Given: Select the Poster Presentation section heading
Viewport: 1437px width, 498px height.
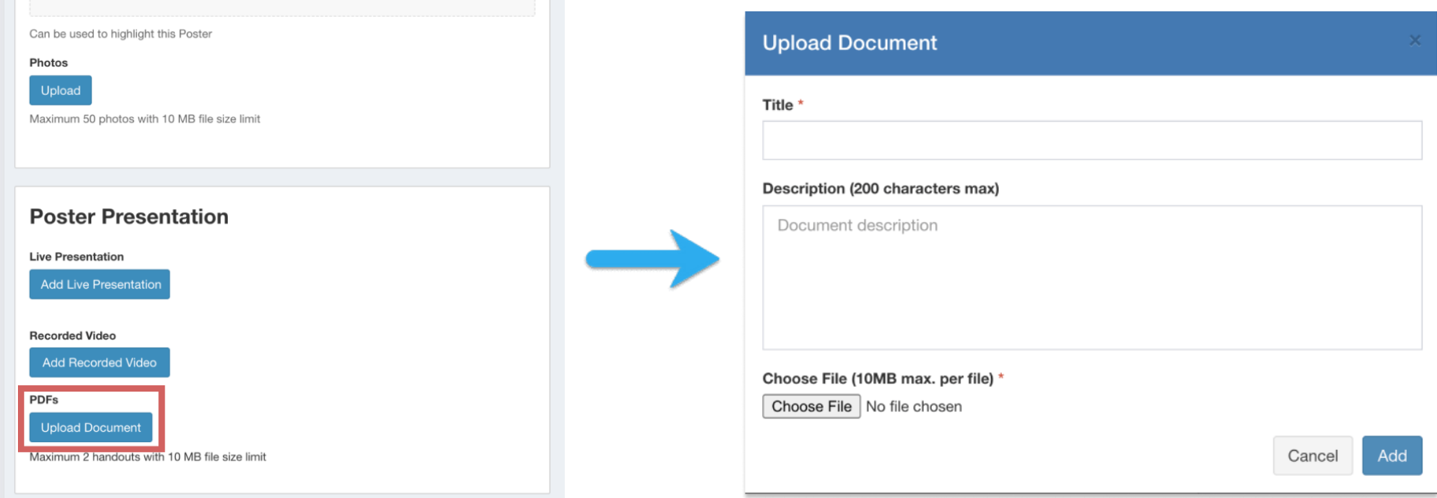Looking at the screenshot, I should pyautogui.click(x=129, y=217).
